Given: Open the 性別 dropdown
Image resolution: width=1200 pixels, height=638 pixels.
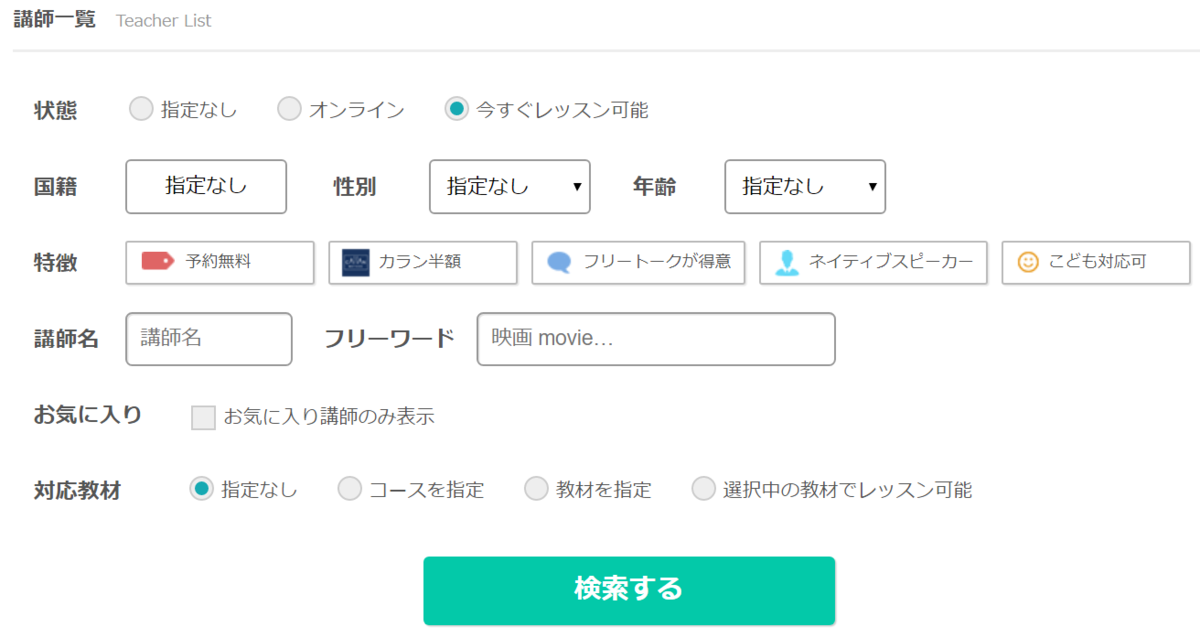Looking at the screenshot, I should [x=510, y=187].
